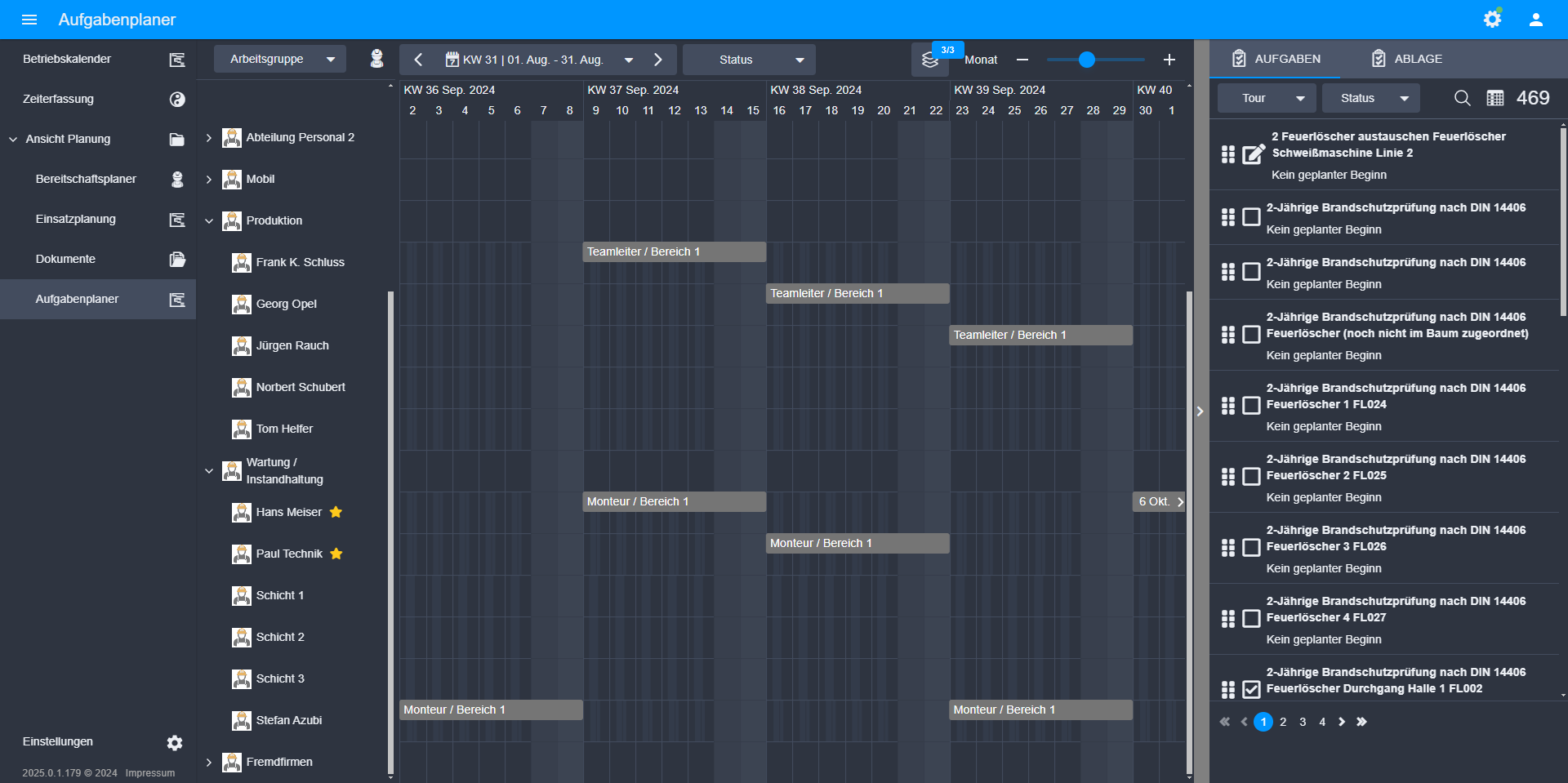Collapse the Produktion group

(208, 221)
